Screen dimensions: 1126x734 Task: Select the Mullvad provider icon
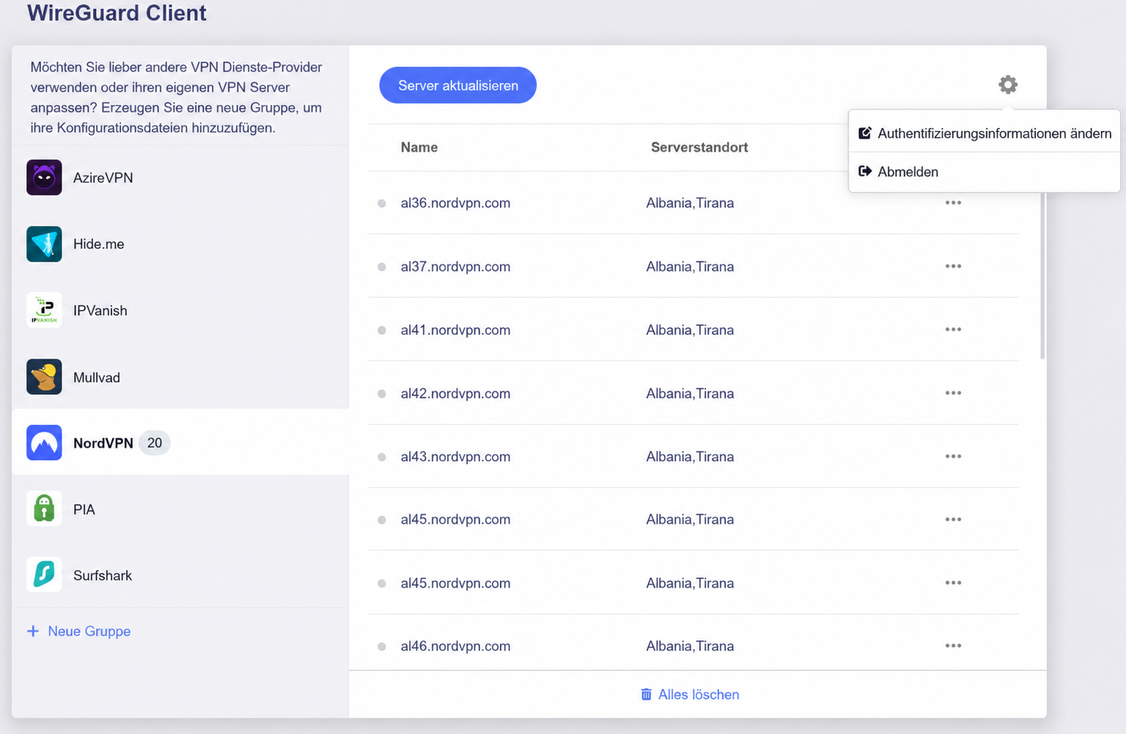[x=44, y=377]
